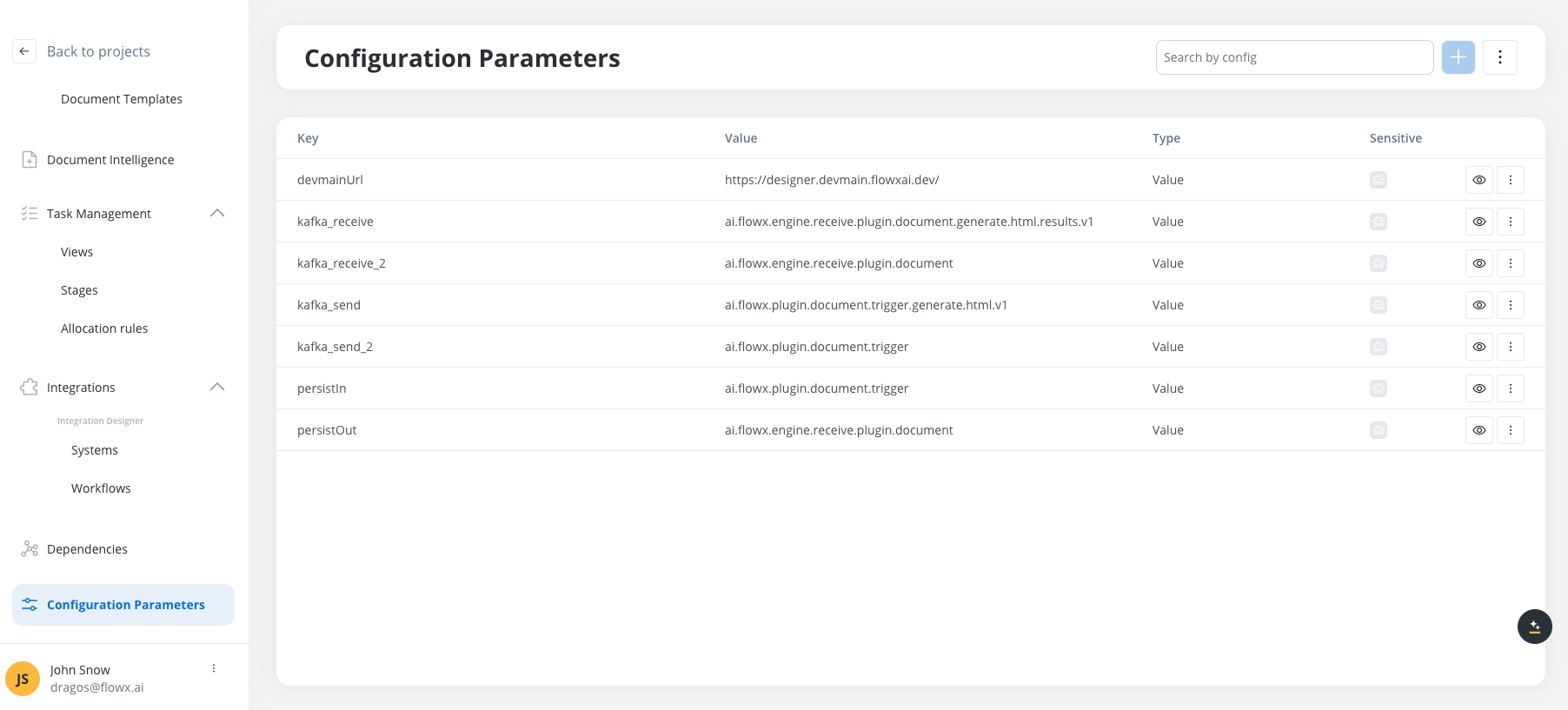1568x710 pixels.
Task: Click the Sensitive column header
Action: point(1396,138)
